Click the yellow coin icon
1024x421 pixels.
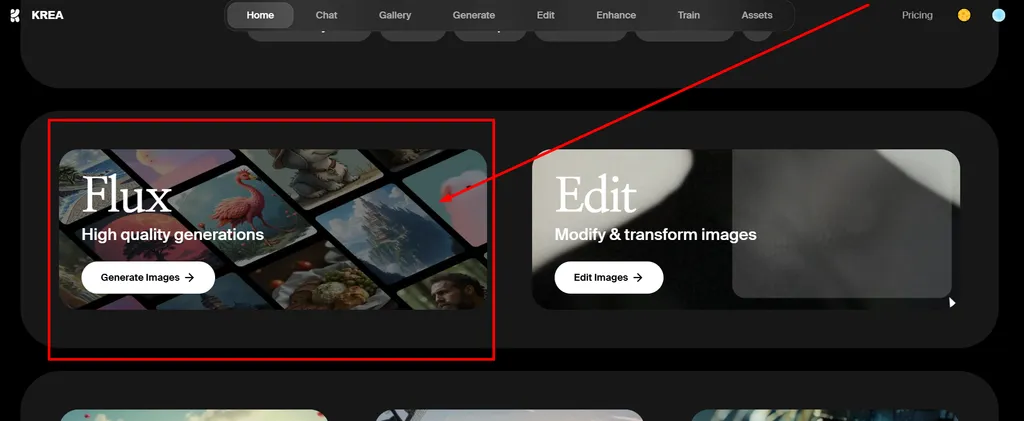click(x=964, y=15)
